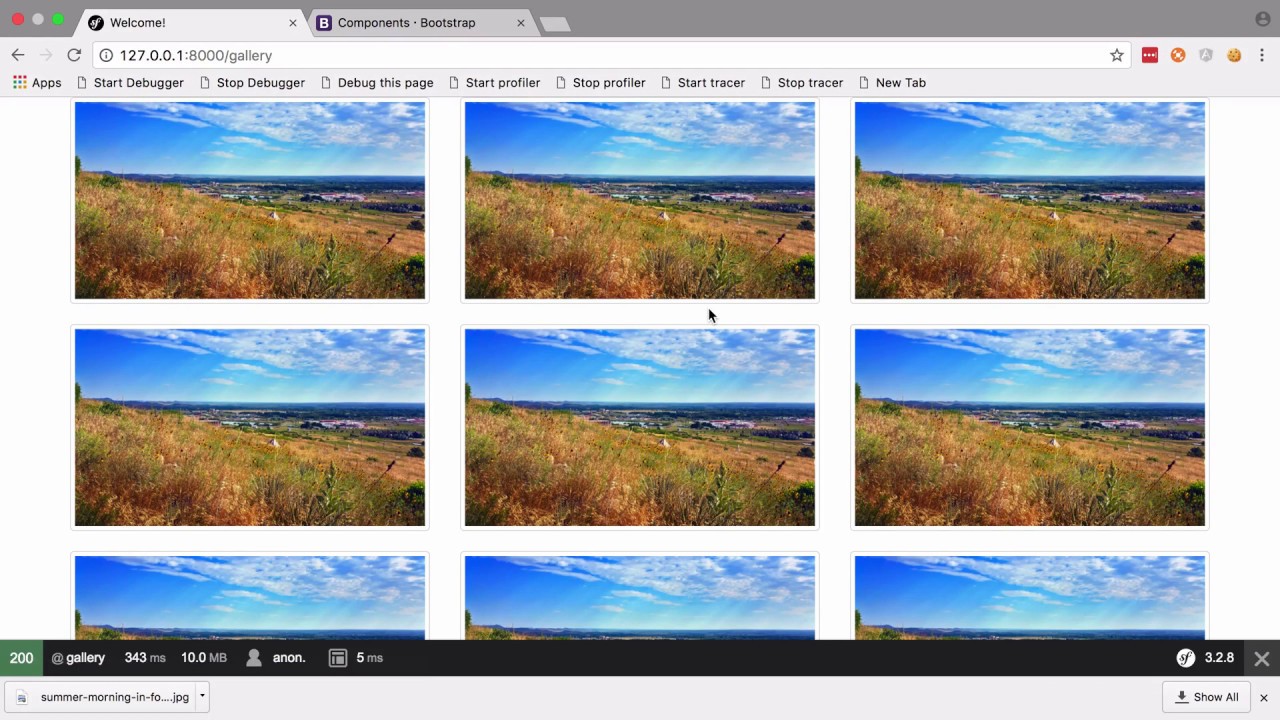Close the downloads bar

(1264, 697)
